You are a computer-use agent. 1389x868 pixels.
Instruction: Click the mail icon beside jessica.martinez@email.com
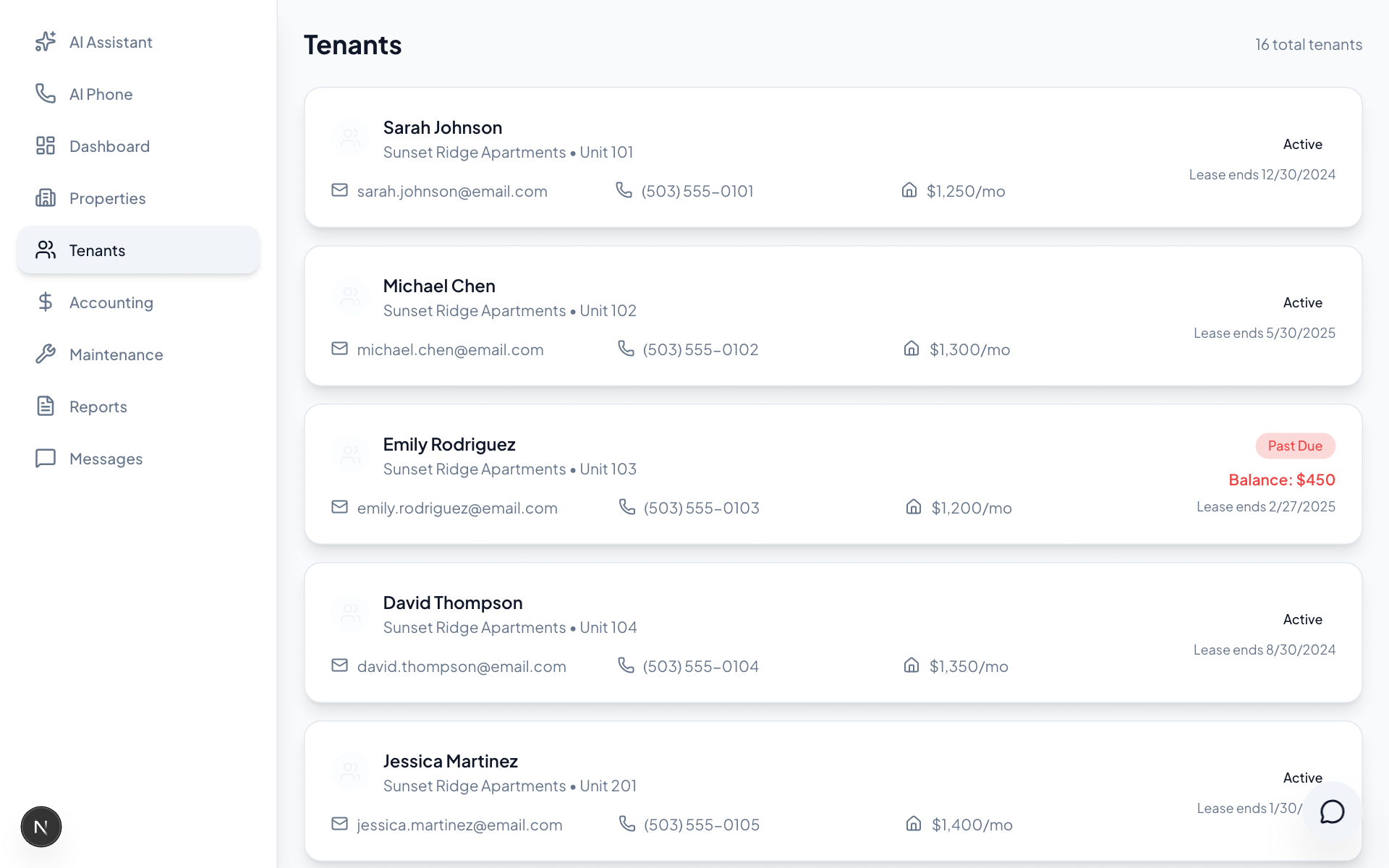[340, 824]
